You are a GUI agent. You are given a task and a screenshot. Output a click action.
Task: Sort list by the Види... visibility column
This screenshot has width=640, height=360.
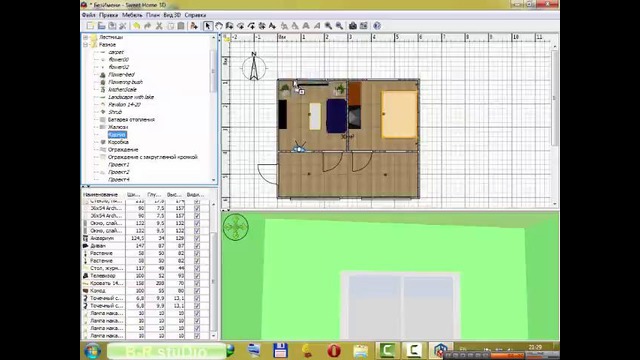197,195
